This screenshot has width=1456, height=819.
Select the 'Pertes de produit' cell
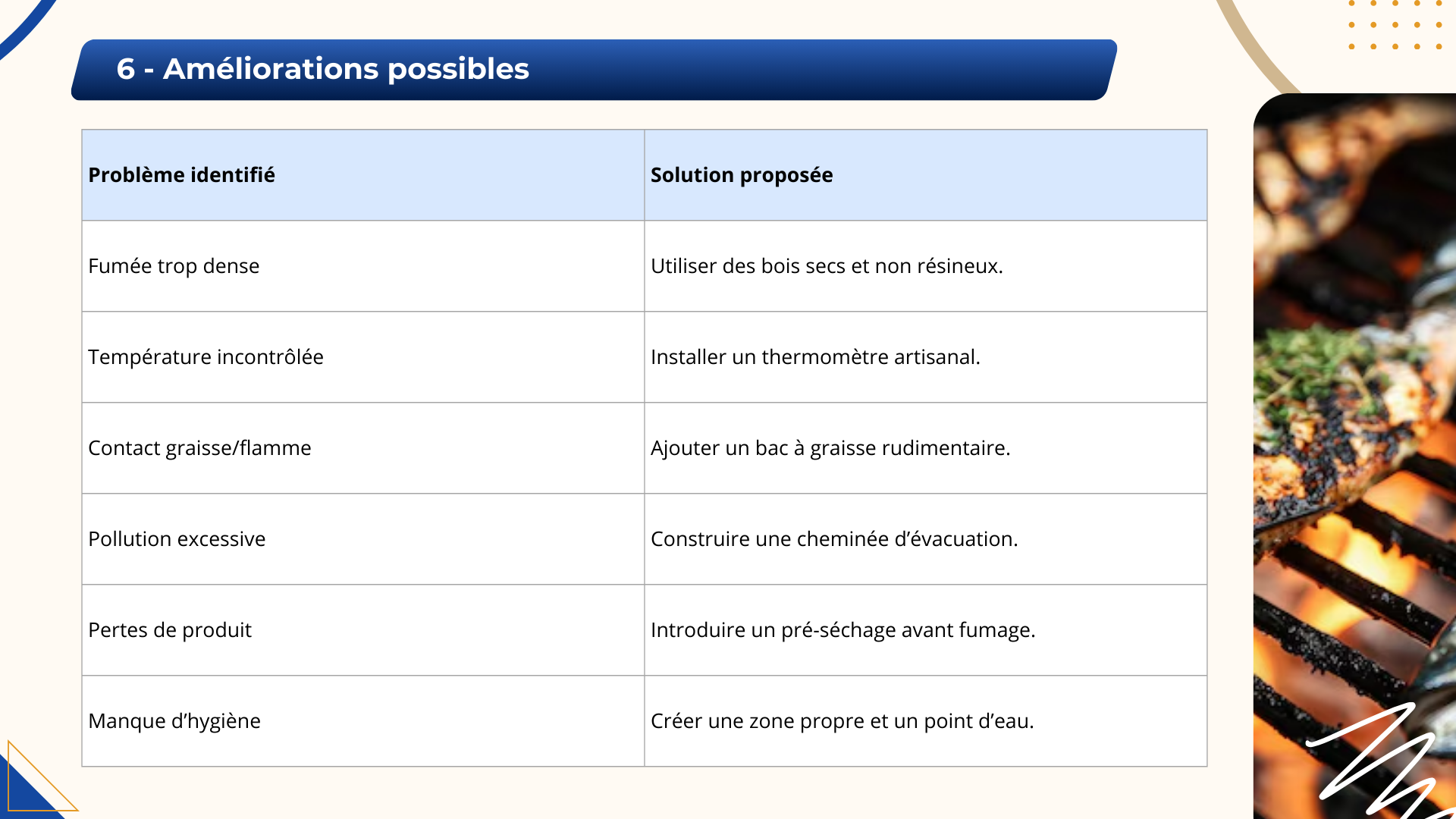pyautogui.click(x=363, y=630)
